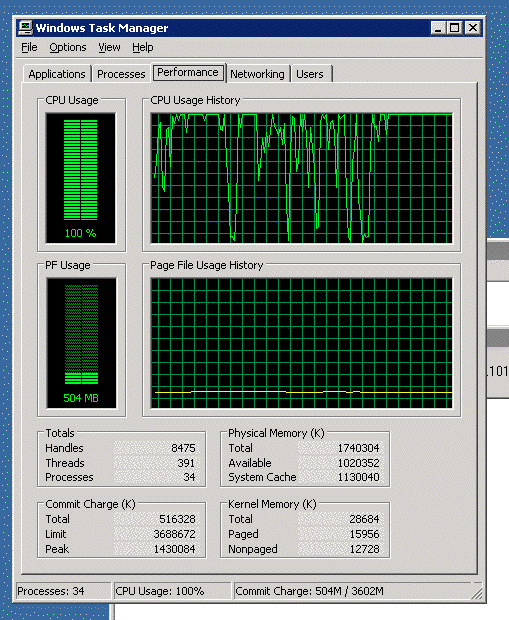Screen dimensions: 509x620
Task: Click the Handles value 8475
Action: (183, 448)
